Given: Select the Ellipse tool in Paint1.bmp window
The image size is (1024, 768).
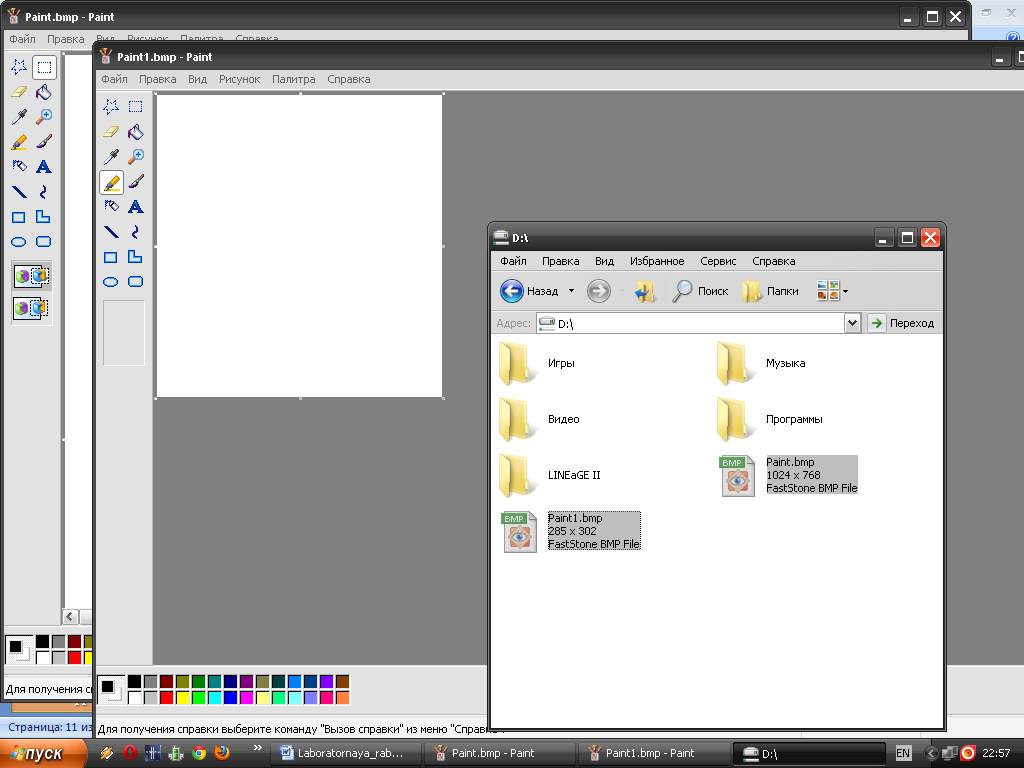Looking at the screenshot, I should [x=111, y=281].
